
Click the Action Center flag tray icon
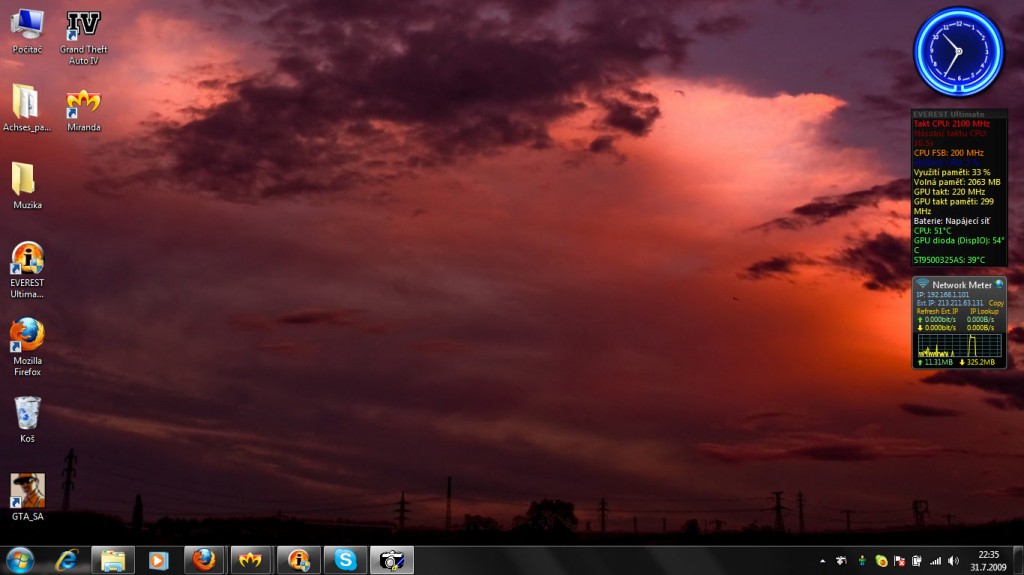(899, 561)
